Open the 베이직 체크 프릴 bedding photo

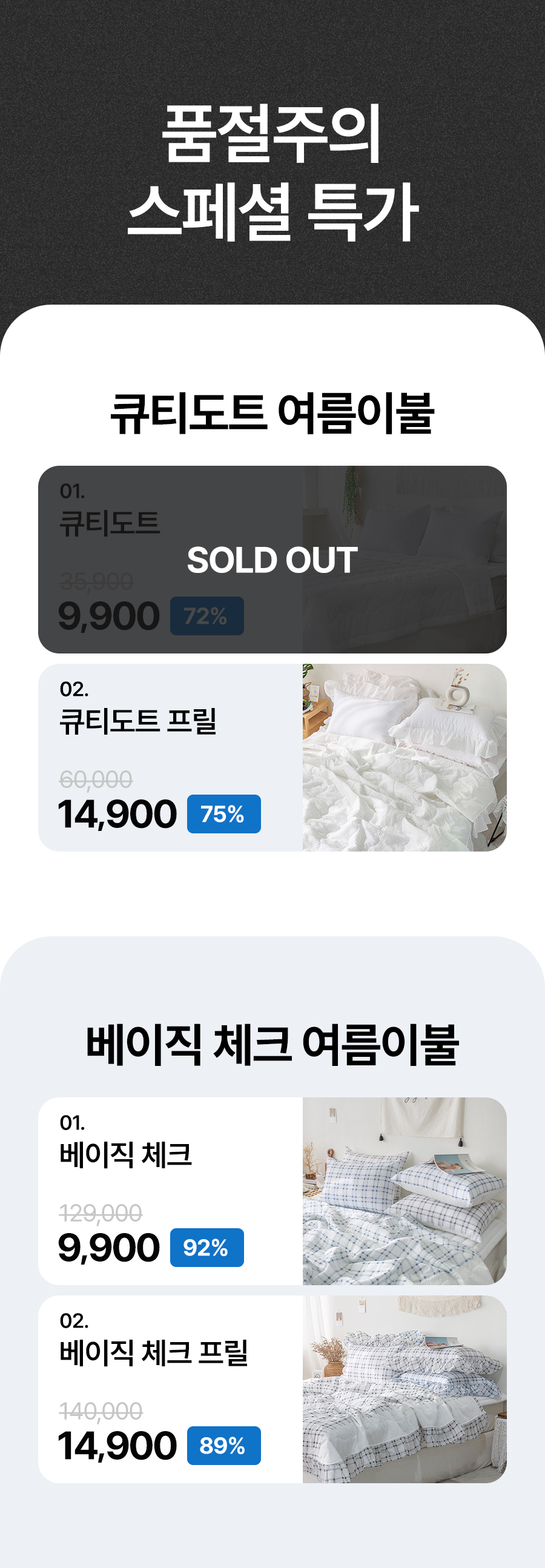(x=405, y=1389)
